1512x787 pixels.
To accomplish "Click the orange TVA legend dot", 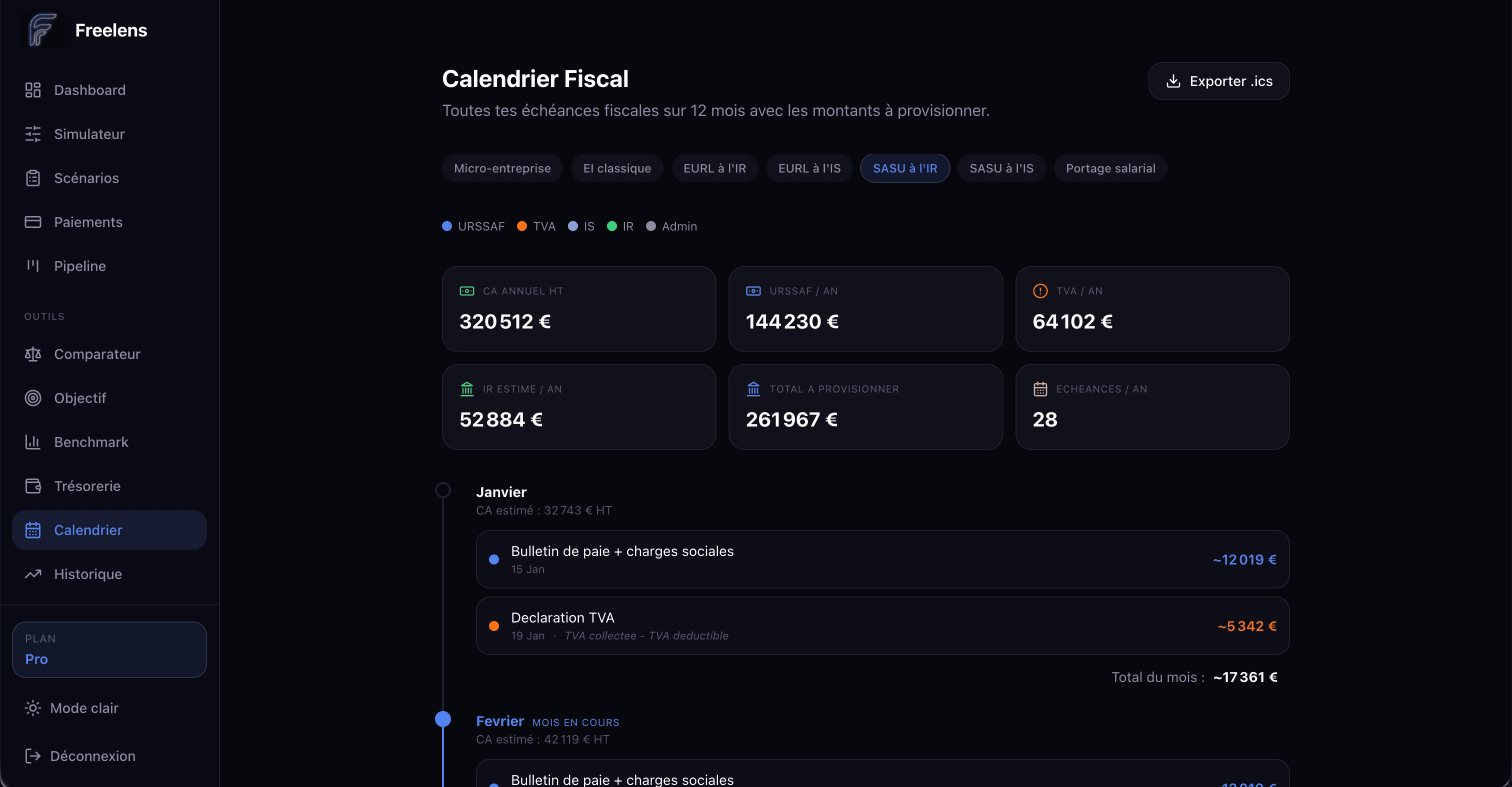I will (521, 226).
